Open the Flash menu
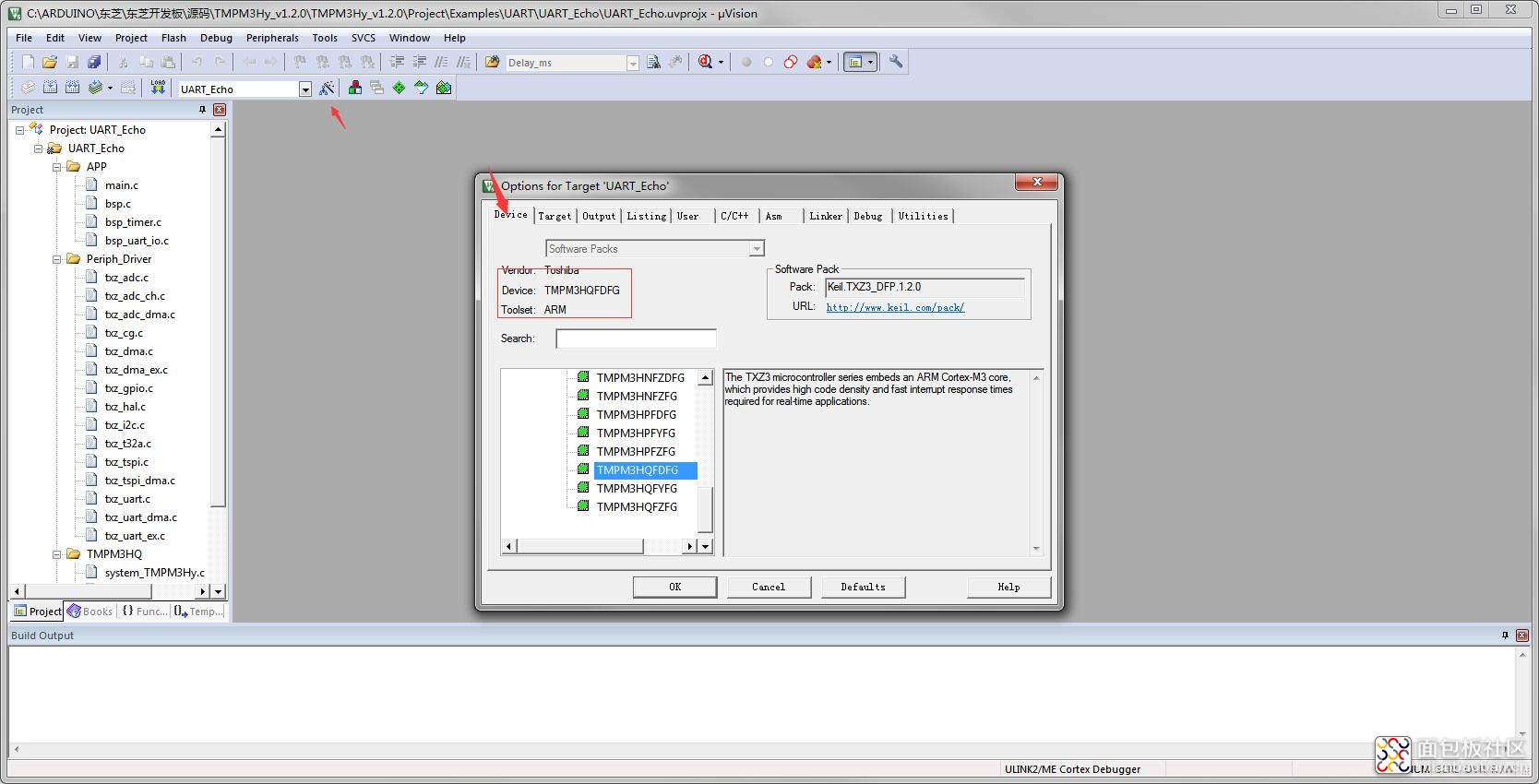 (x=173, y=38)
